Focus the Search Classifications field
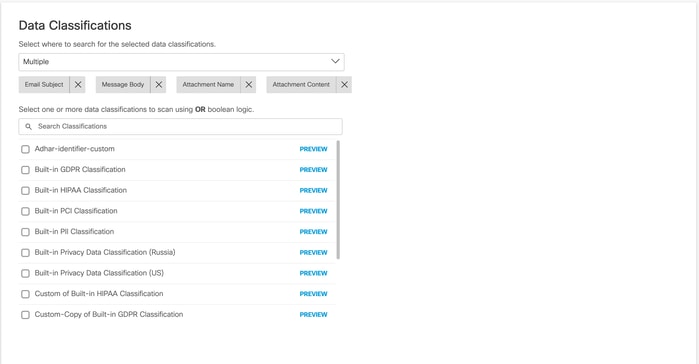This screenshot has width=699, height=364. [x=181, y=127]
